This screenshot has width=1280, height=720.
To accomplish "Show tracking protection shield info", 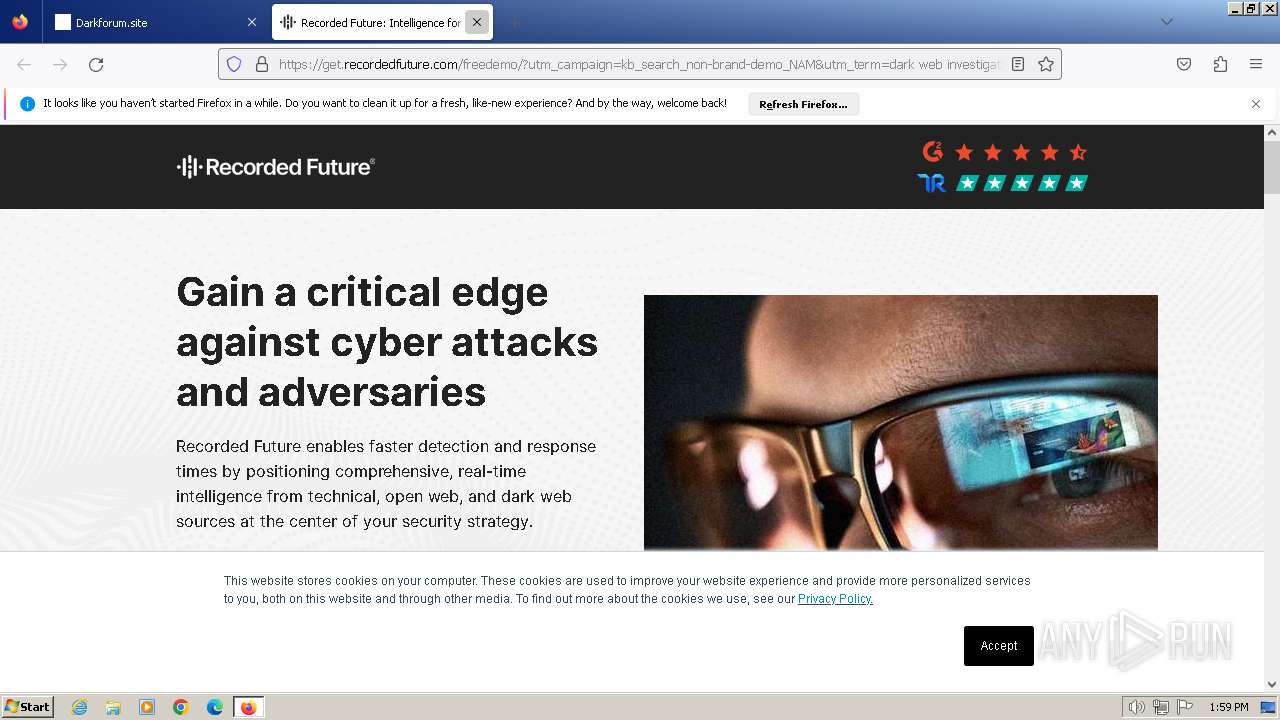I will point(234,64).
